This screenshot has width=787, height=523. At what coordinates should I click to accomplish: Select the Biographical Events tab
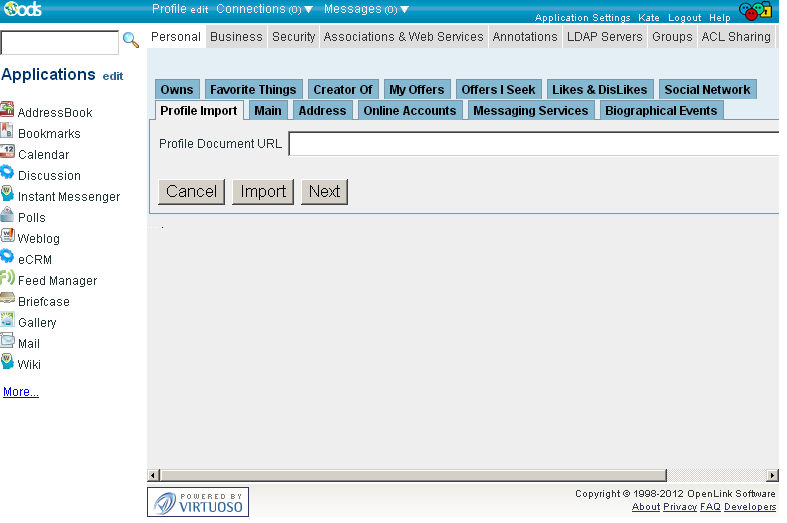[660, 111]
